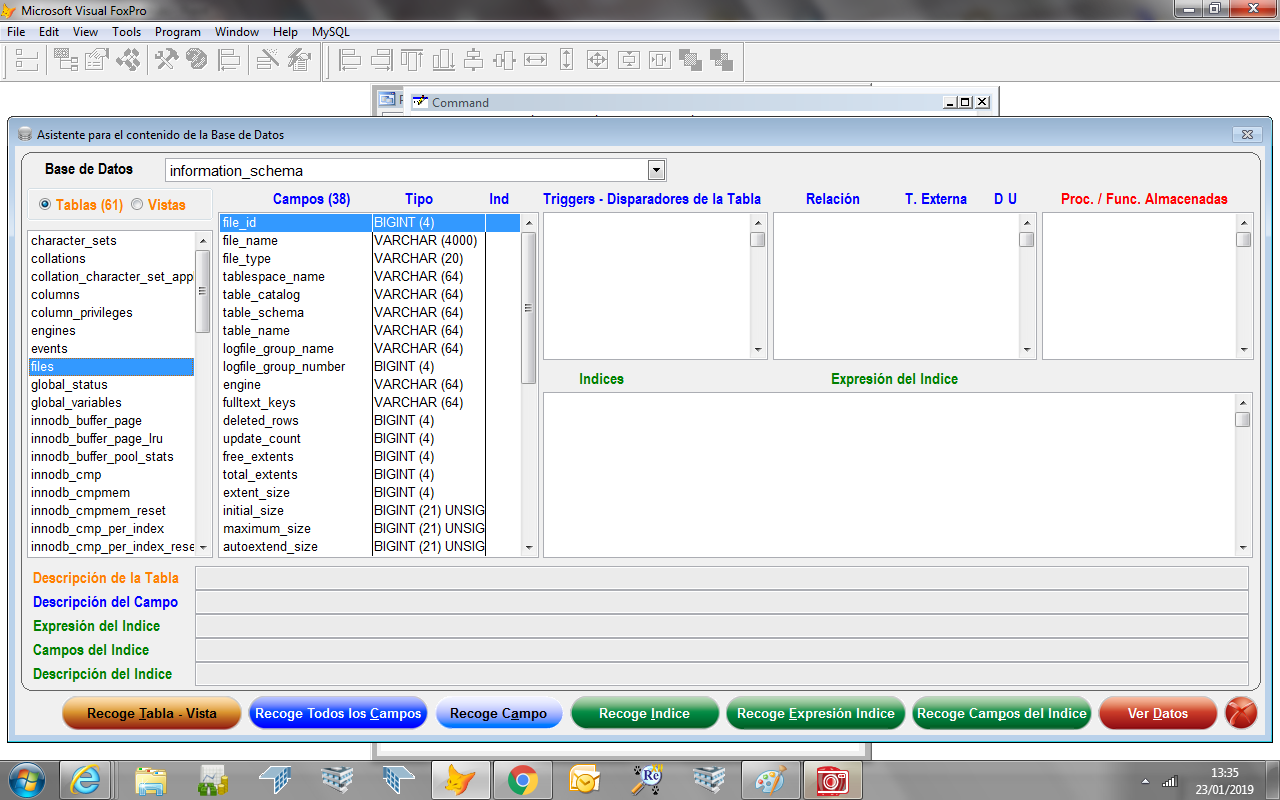Click the Windows Start button
Image resolution: width=1280 pixels, height=800 pixels.
27,780
